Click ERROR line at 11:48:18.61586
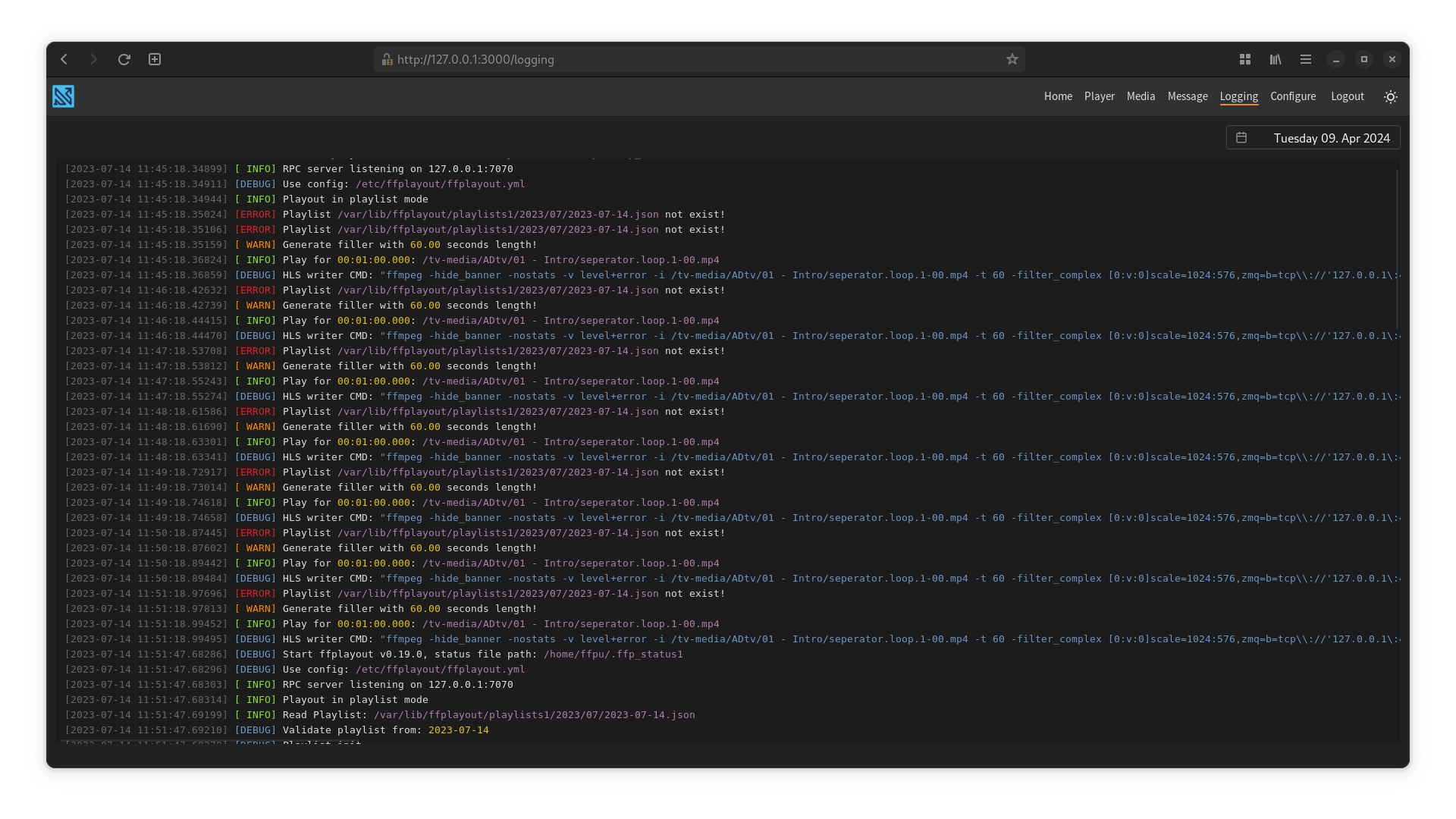The height and width of the screenshot is (819, 1456). pyautogui.click(x=395, y=412)
